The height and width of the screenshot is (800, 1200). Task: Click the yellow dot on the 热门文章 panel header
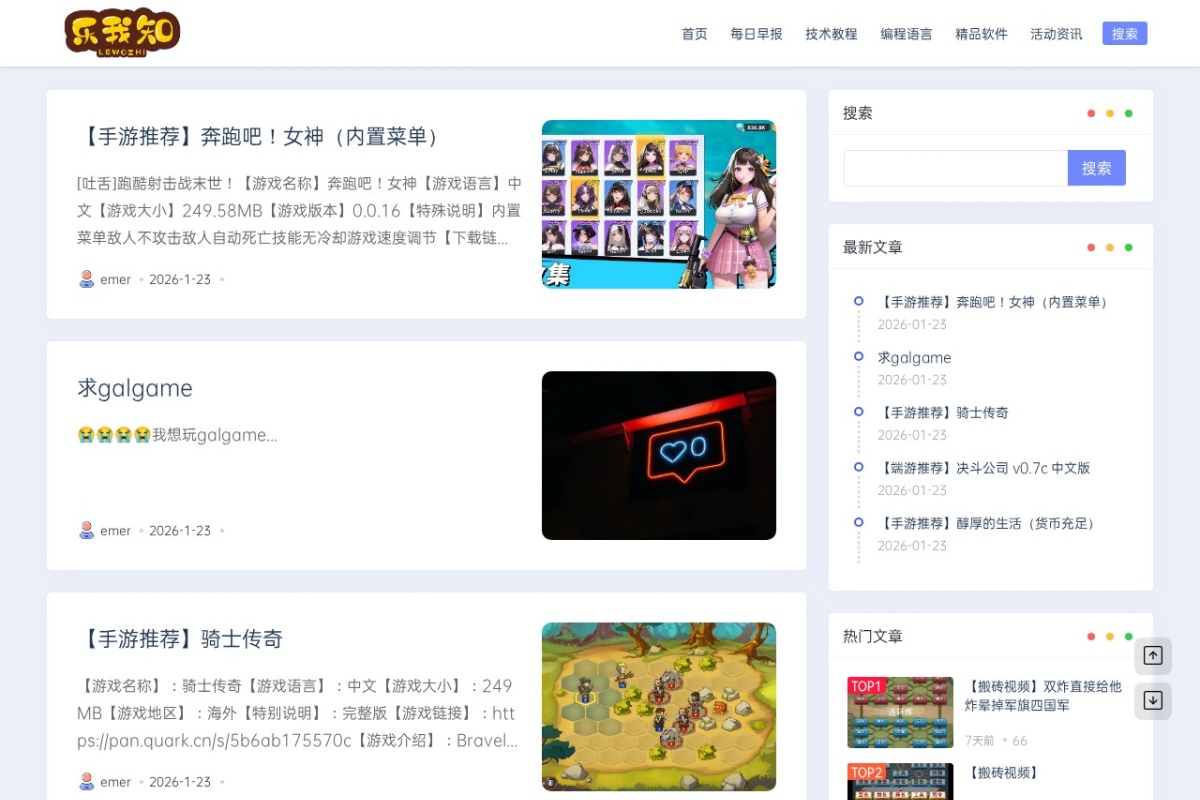[x=1110, y=636]
